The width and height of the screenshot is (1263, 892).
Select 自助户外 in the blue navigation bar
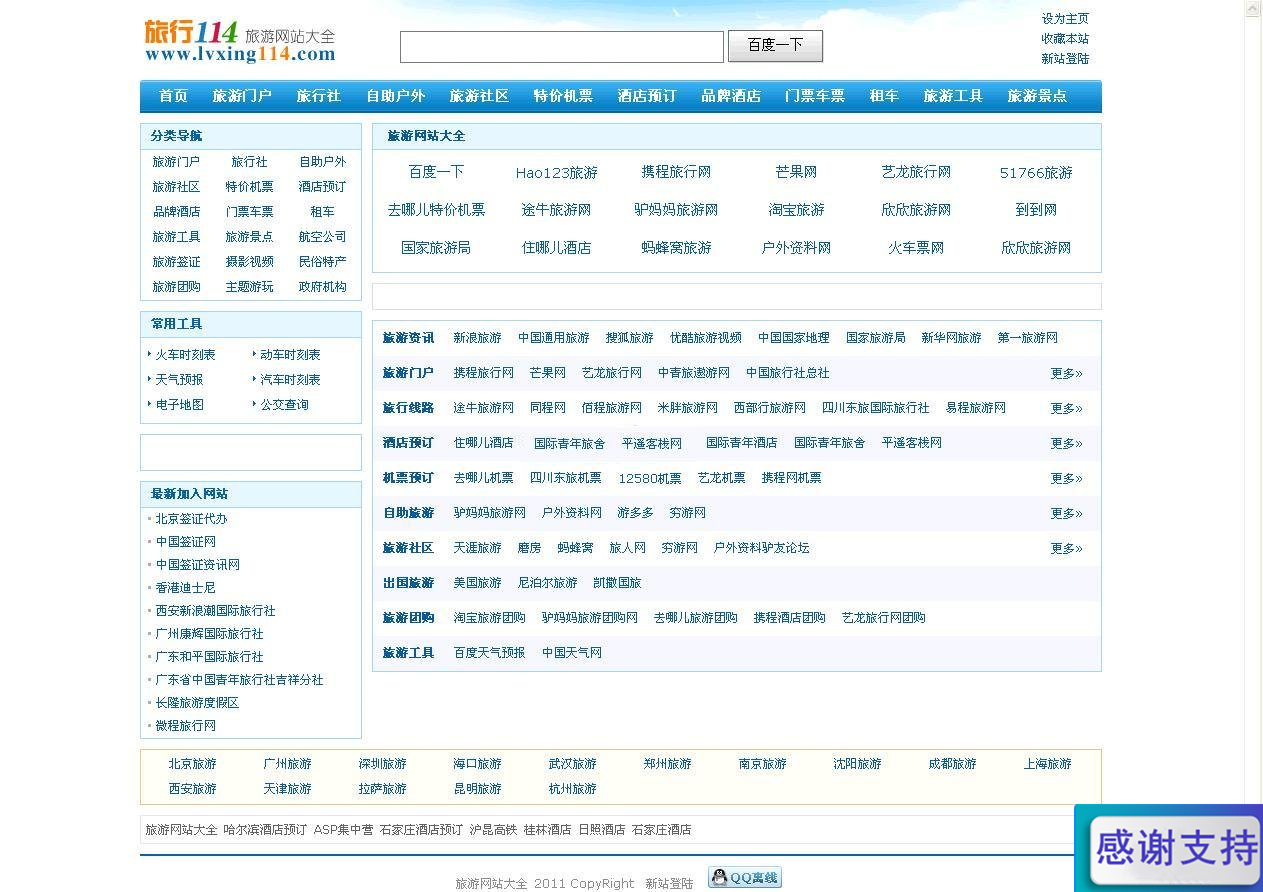[395, 96]
